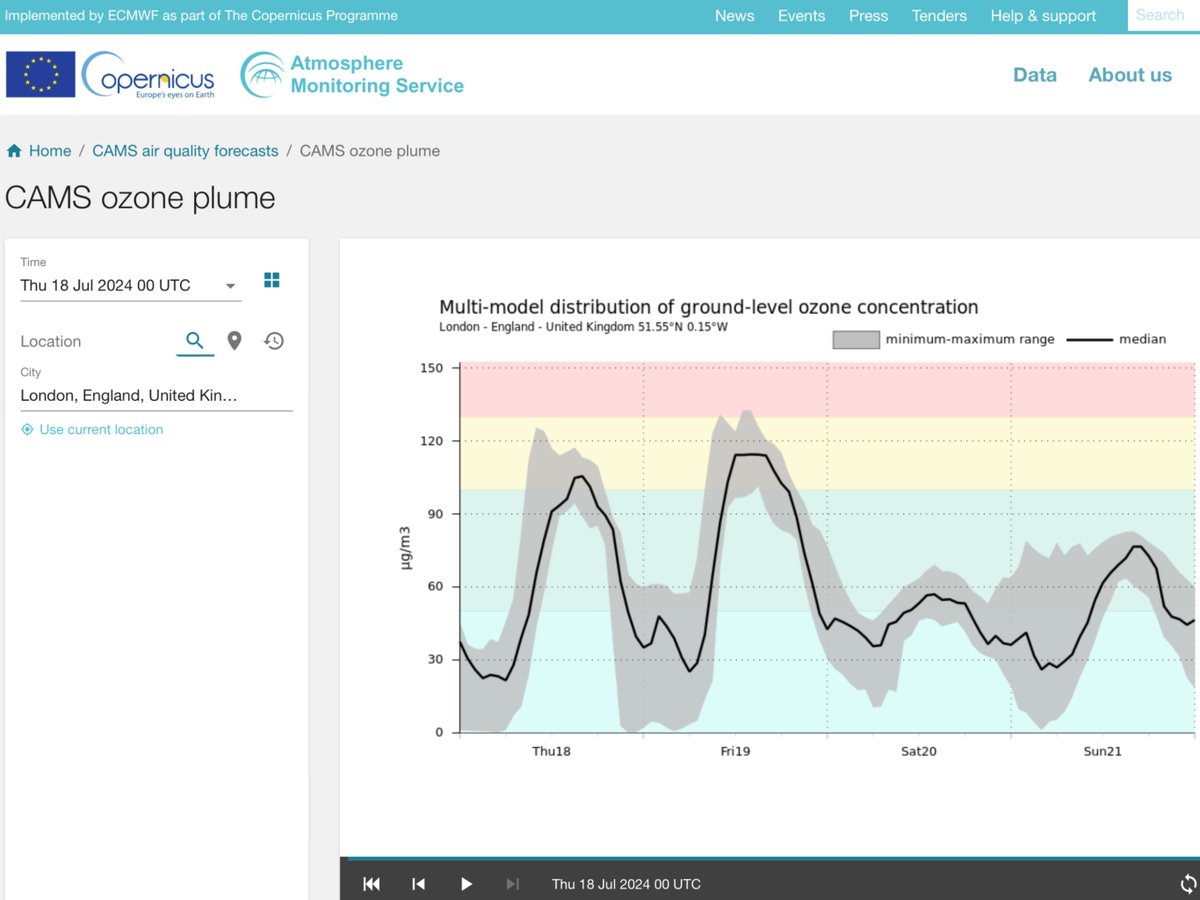1200x900 pixels.
Task: Step back one frame in player
Action: (x=419, y=884)
